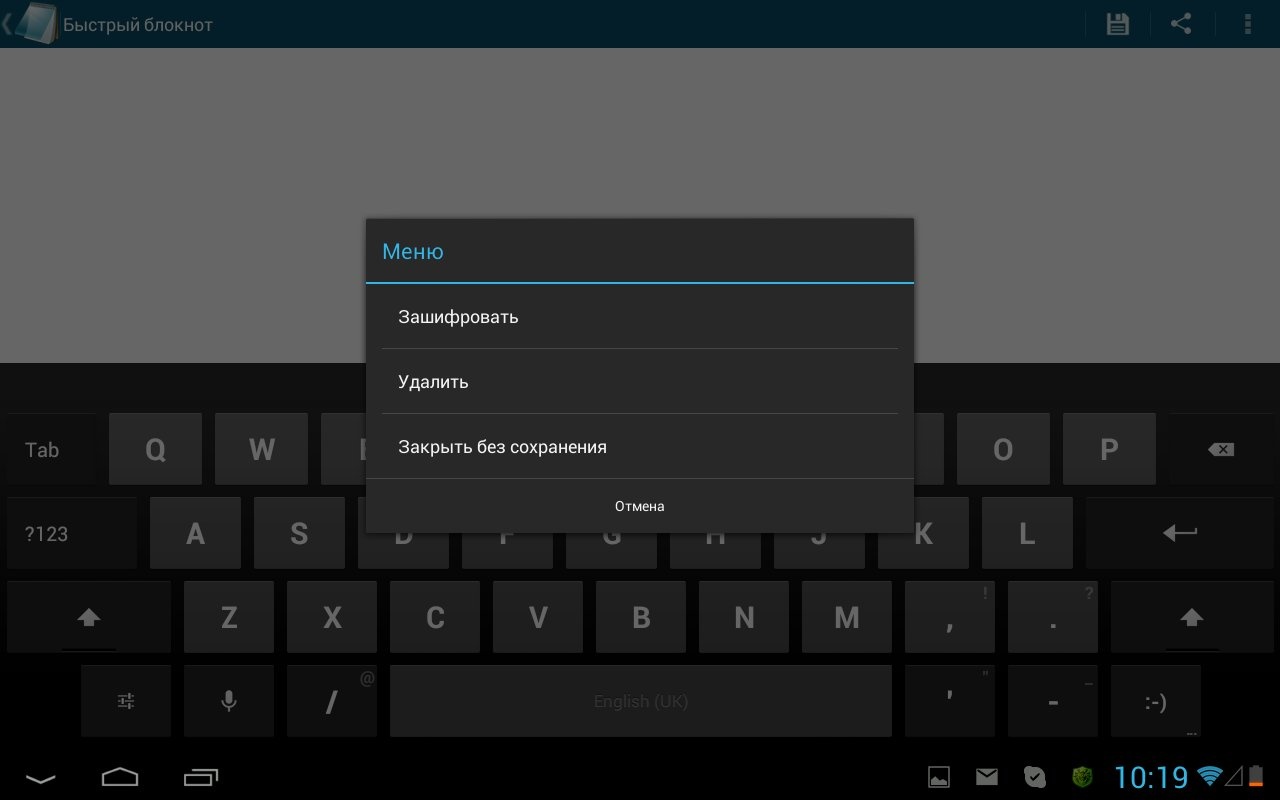Open the share icon in top bar
Viewport: 1280px width, 800px height.
[1181, 24]
